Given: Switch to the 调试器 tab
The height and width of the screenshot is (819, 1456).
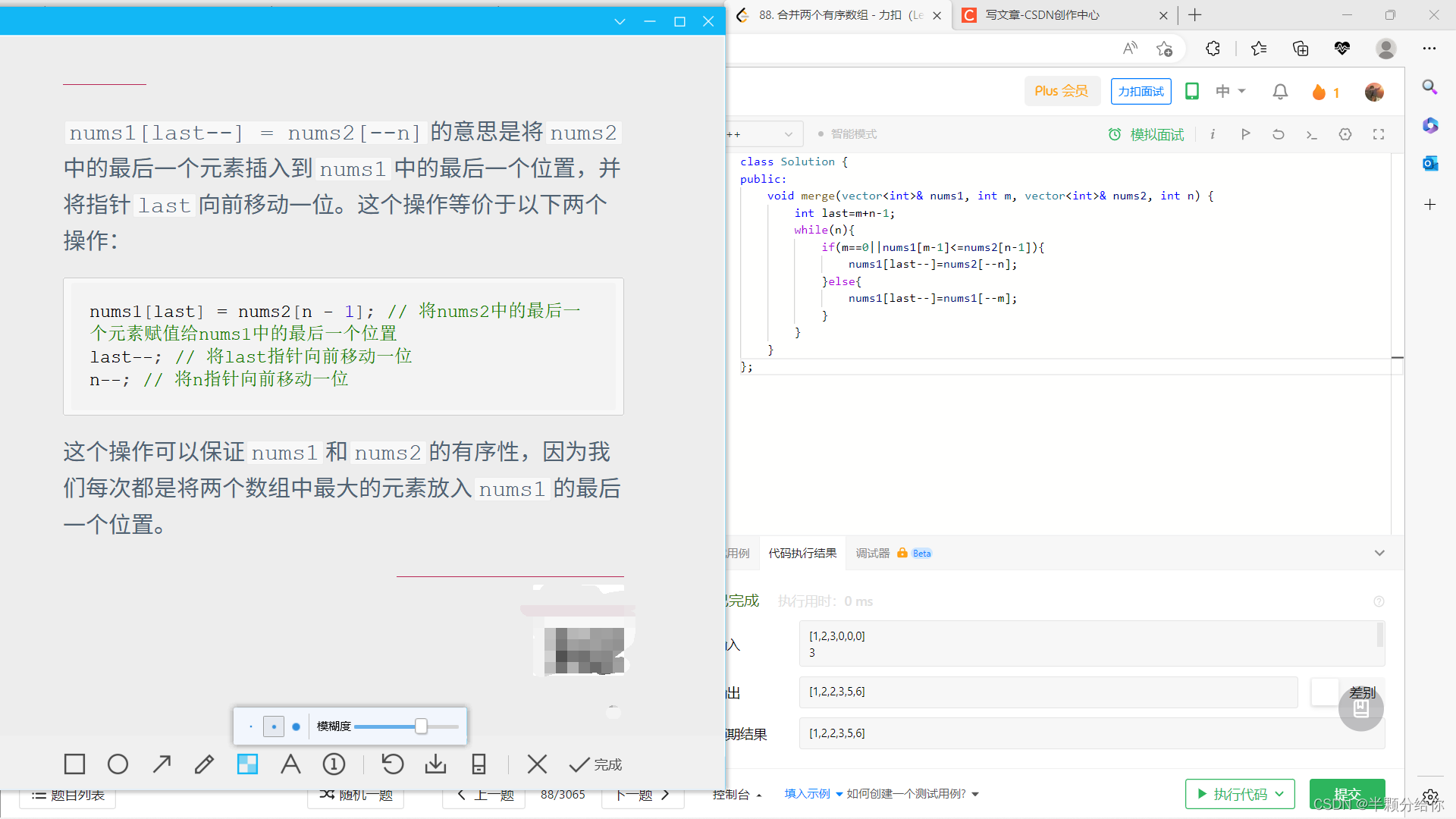Looking at the screenshot, I should pyautogui.click(x=871, y=553).
